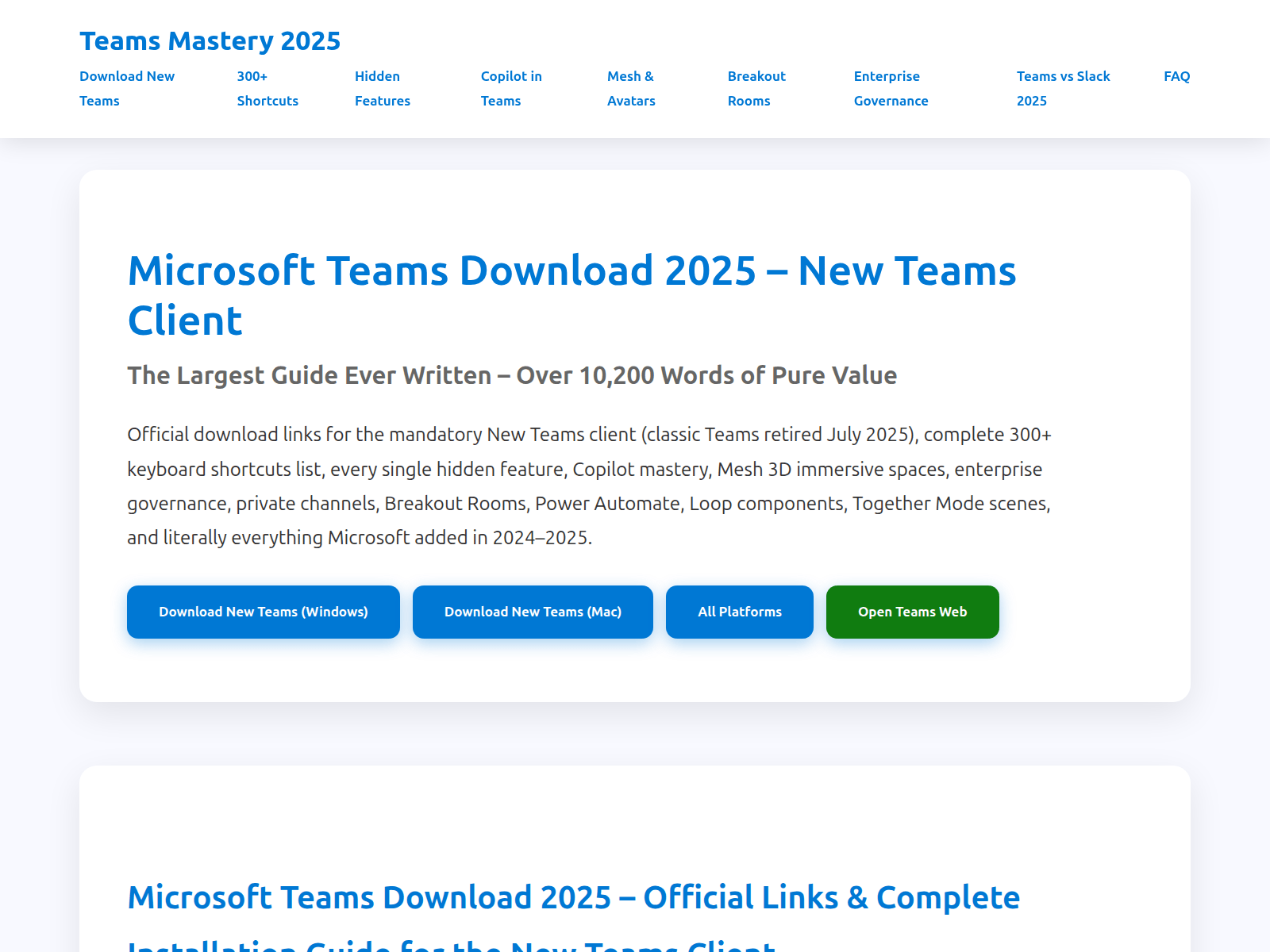
Task: Click Download New Teams (Mac) button
Action: 532,612
